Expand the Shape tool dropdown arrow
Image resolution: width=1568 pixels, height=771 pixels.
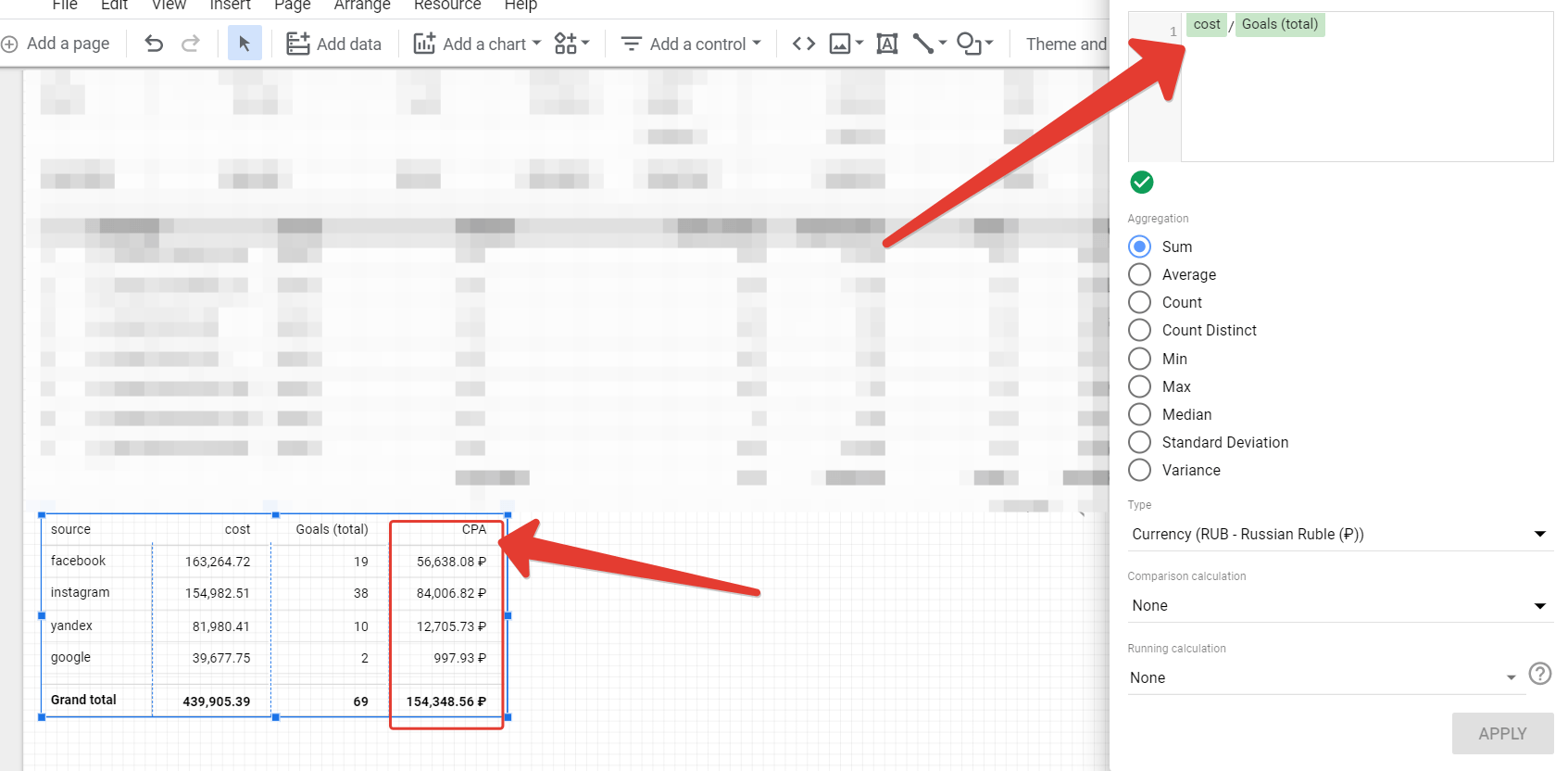[989, 44]
